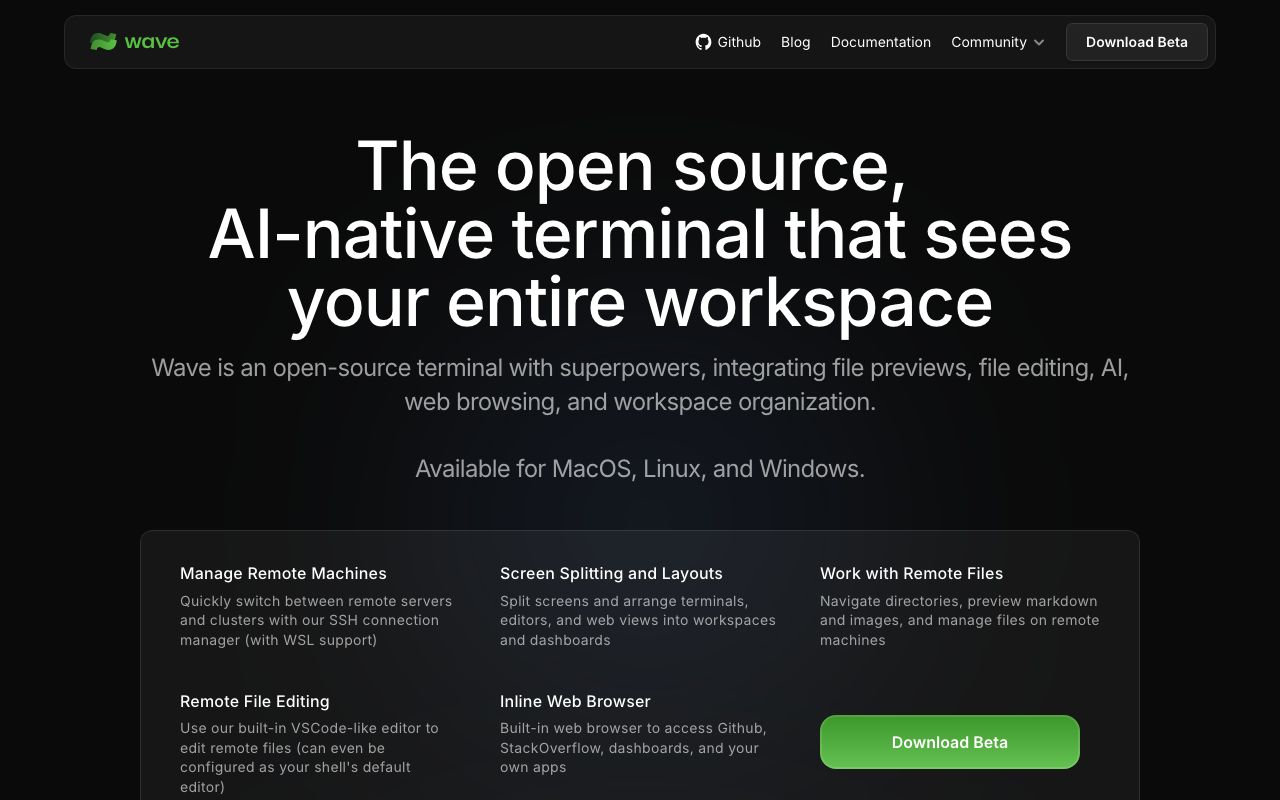Click the 'Navigate directories, preview markdown' description

[959, 620]
